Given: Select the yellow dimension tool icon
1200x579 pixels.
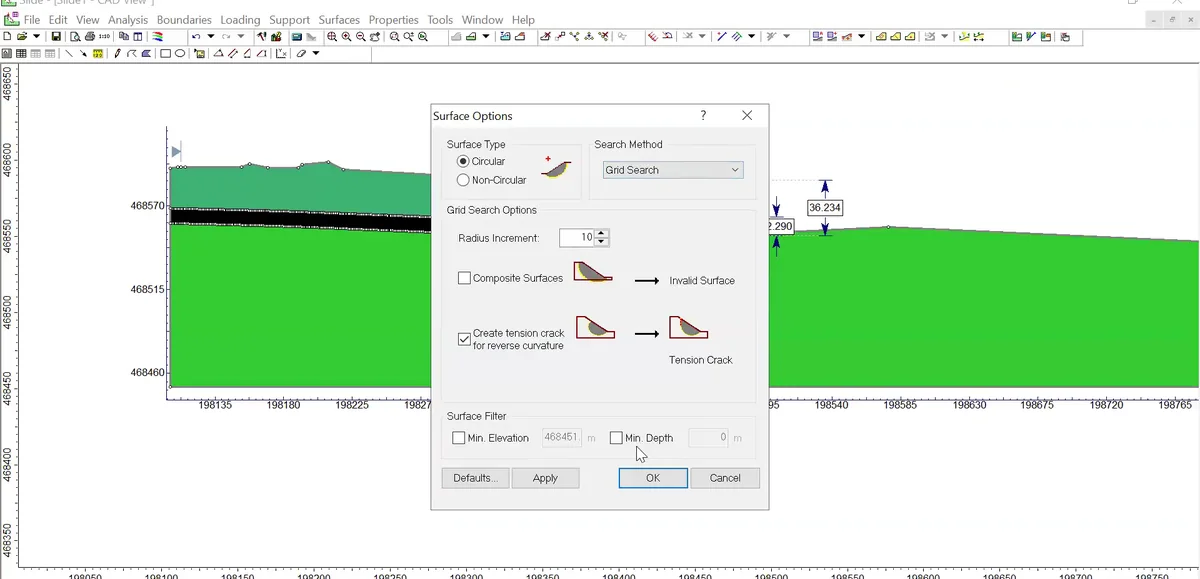Looking at the screenshot, I should (x=98, y=54).
